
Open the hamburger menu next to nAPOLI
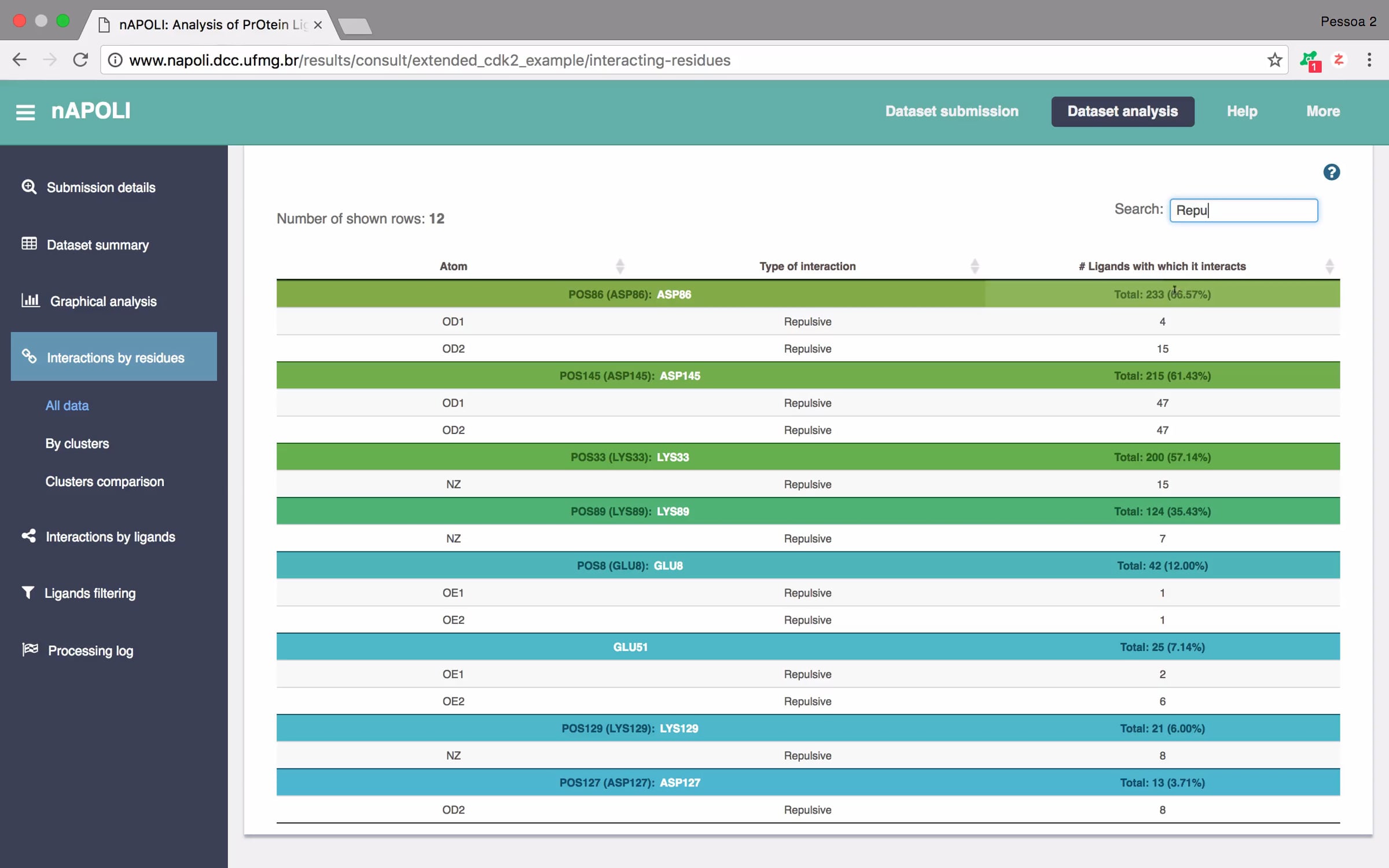click(x=25, y=112)
